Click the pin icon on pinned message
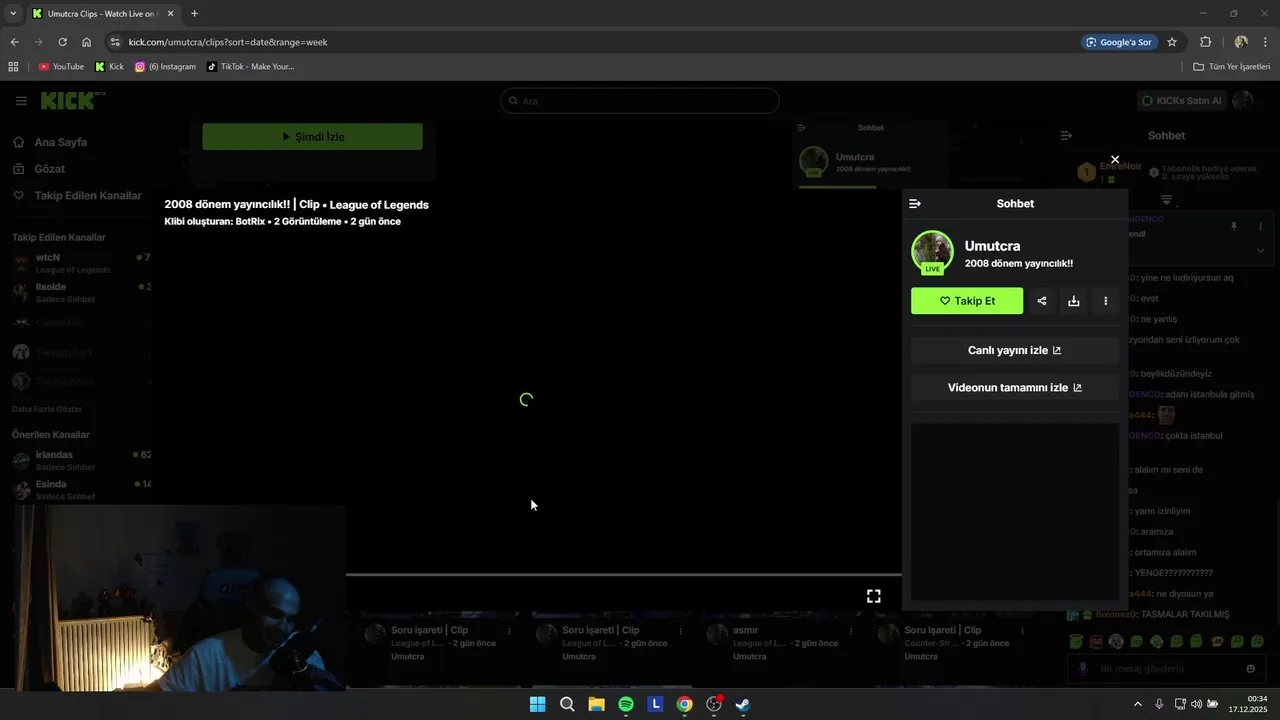1280x720 pixels. 1233,227
